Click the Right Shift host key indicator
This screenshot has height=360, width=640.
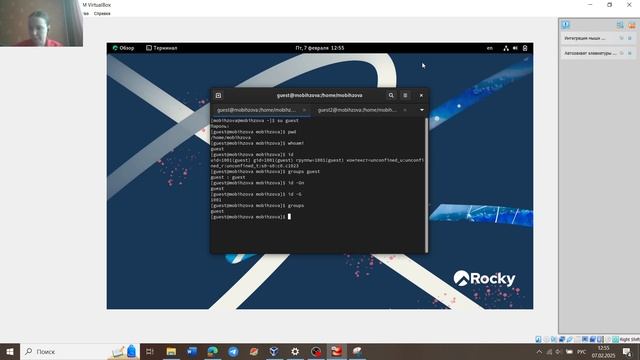(629, 340)
